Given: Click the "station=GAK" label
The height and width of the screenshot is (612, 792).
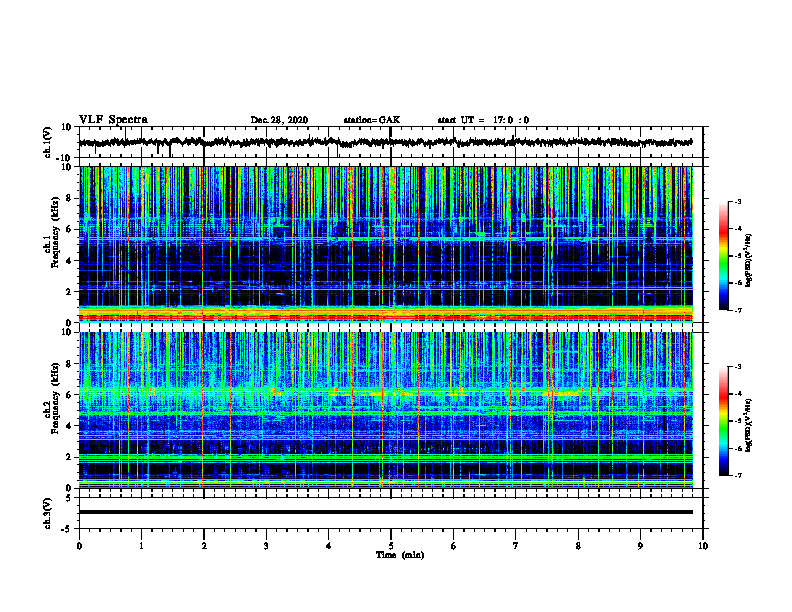Looking at the screenshot, I should tap(372, 120).
